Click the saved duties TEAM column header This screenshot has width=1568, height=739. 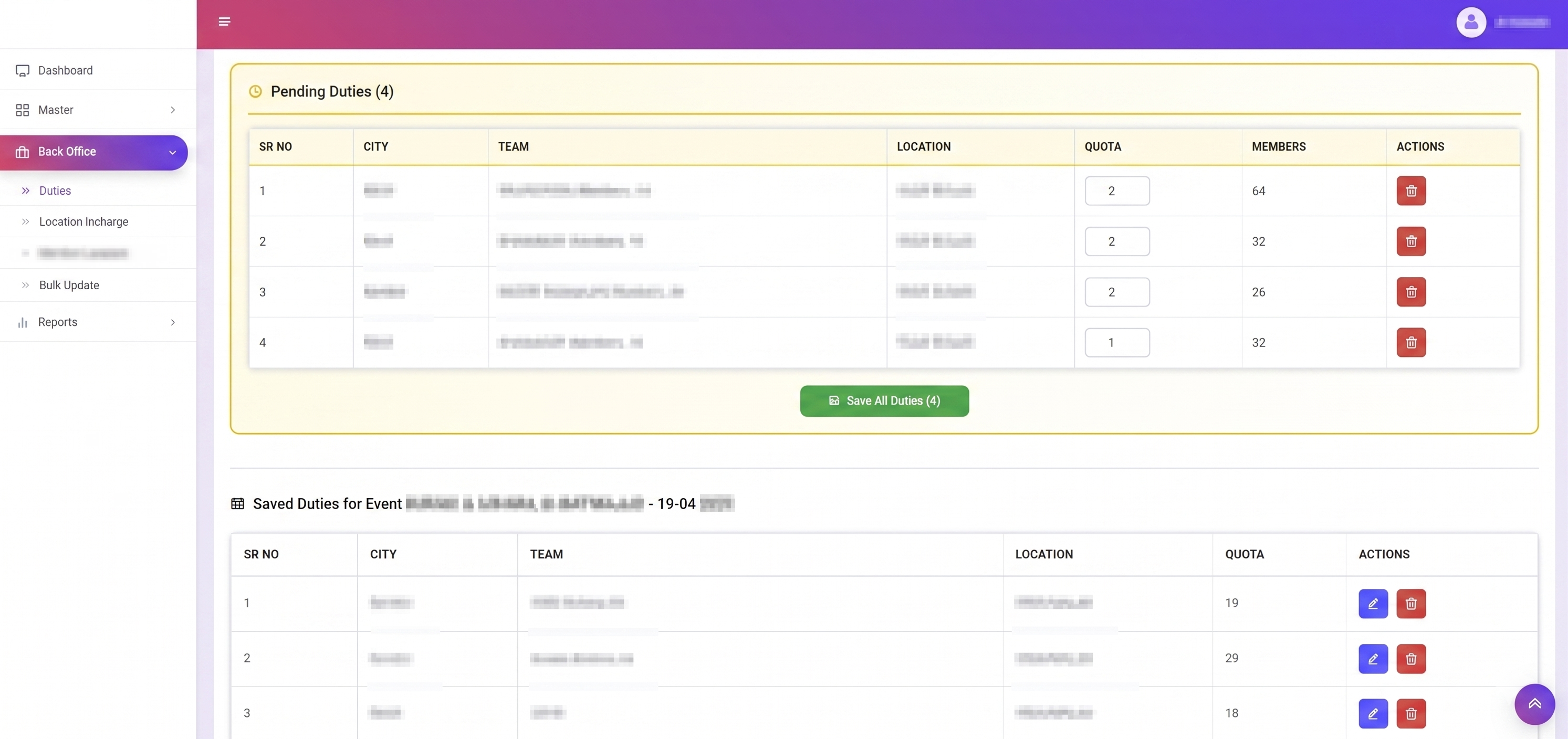pyautogui.click(x=546, y=554)
